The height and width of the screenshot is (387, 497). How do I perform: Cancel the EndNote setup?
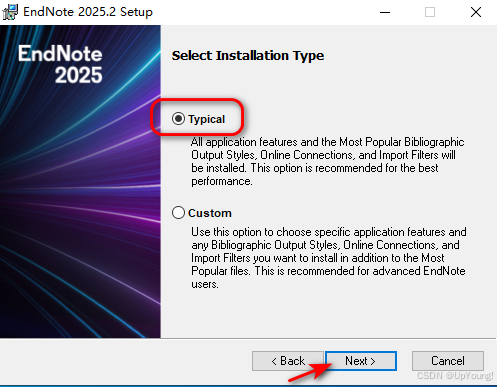coord(448,361)
